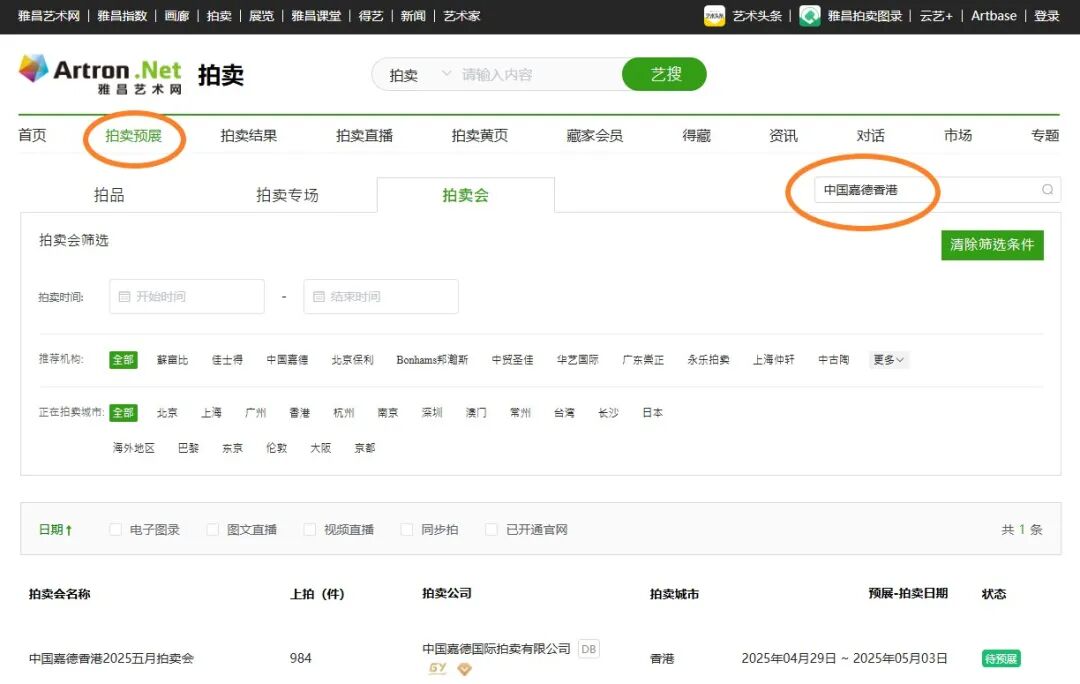
Task: Click the Artron.Net logo
Action: coord(101,74)
